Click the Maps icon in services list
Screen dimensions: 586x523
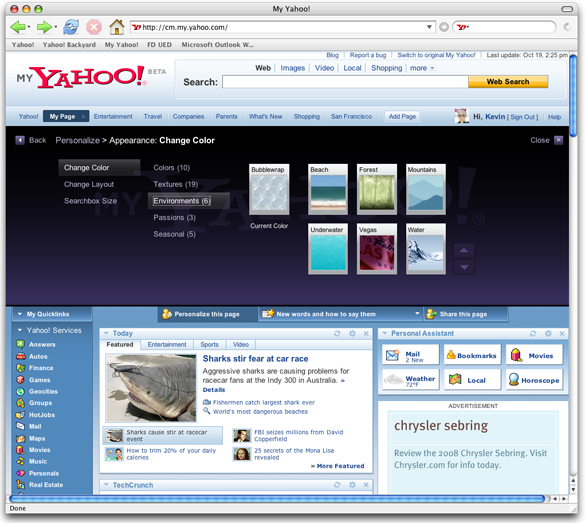coord(21,439)
